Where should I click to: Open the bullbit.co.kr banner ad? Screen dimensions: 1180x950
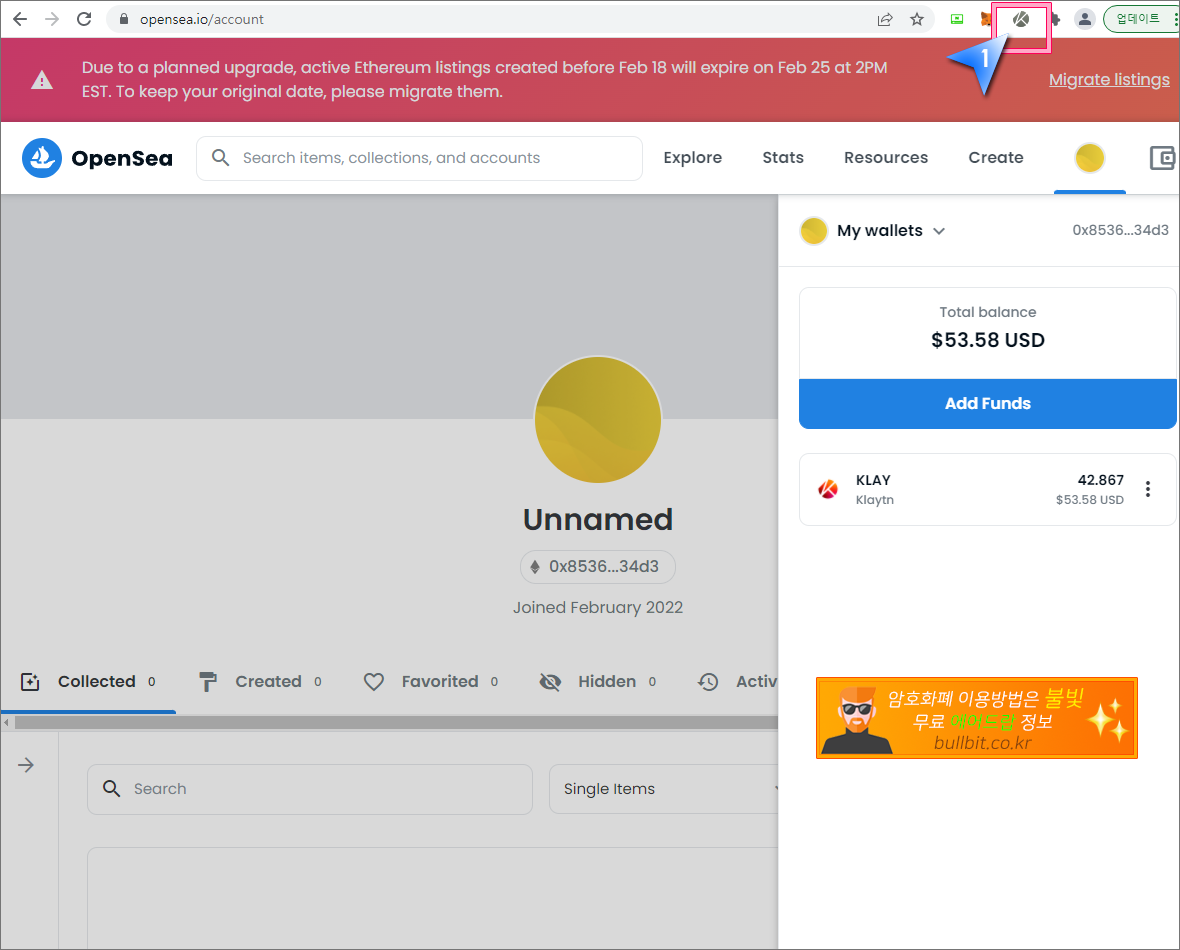pyautogui.click(x=977, y=718)
